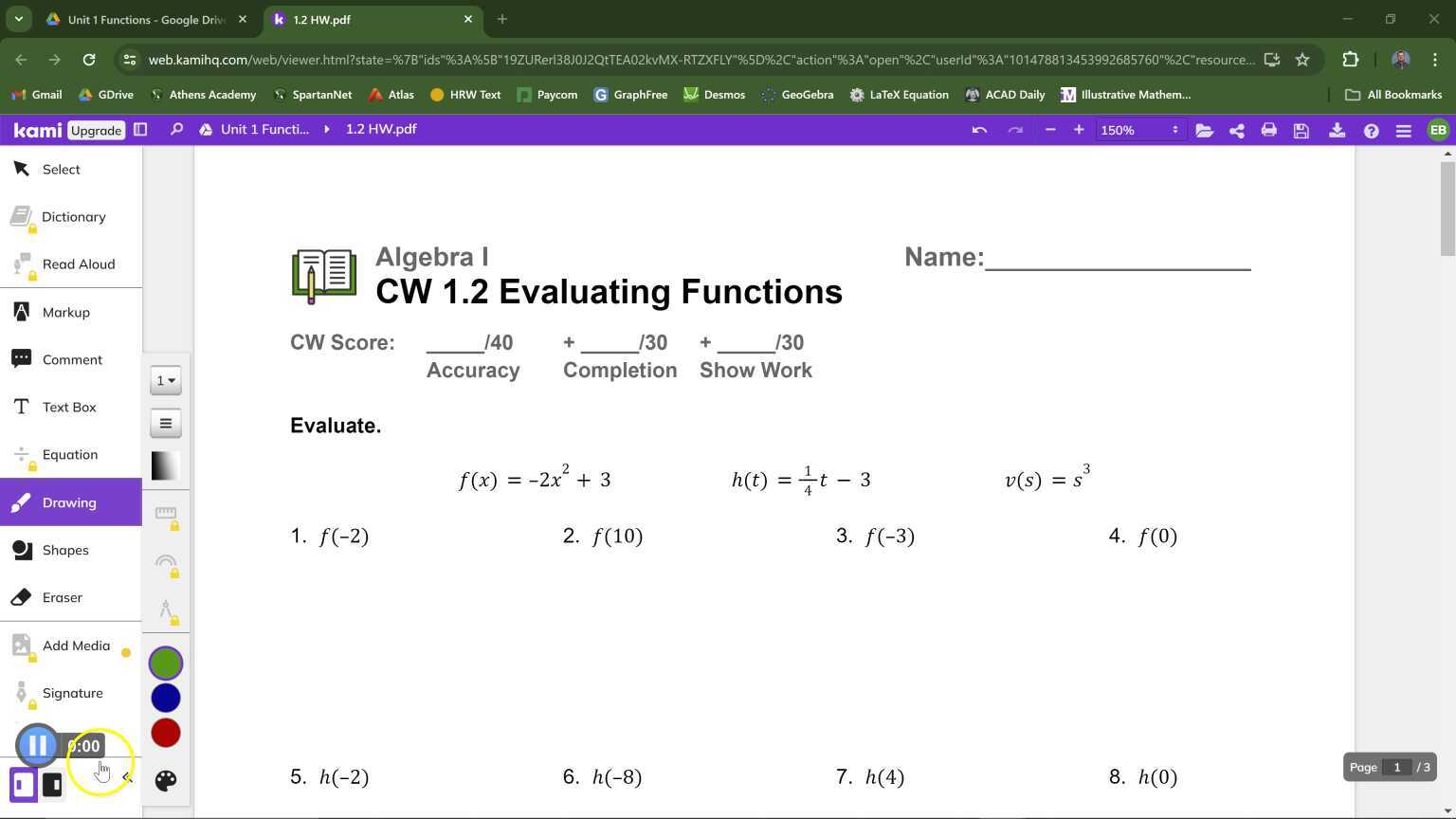This screenshot has width=1456, height=819.
Task: Collapse the drawing options panel
Action: [x=127, y=776]
